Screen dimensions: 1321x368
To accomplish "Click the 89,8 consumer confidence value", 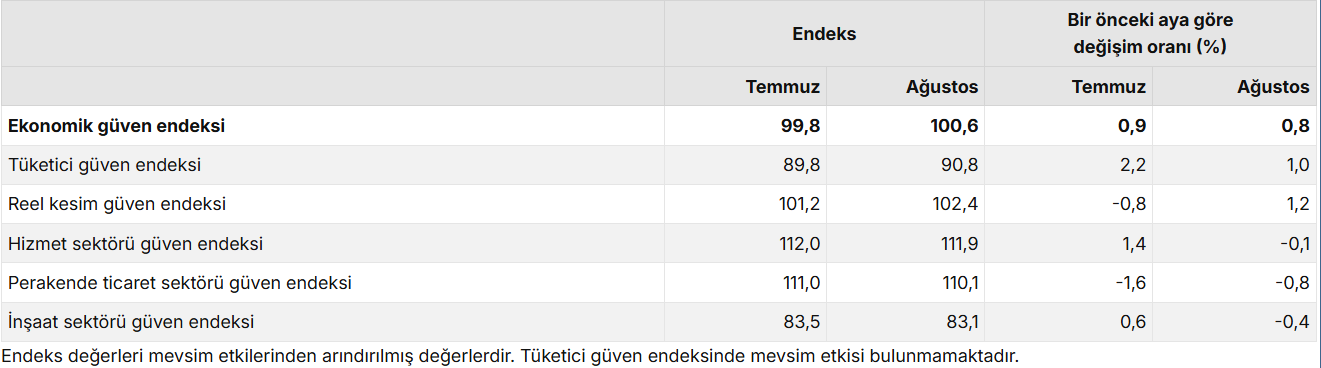I will (x=802, y=165).
